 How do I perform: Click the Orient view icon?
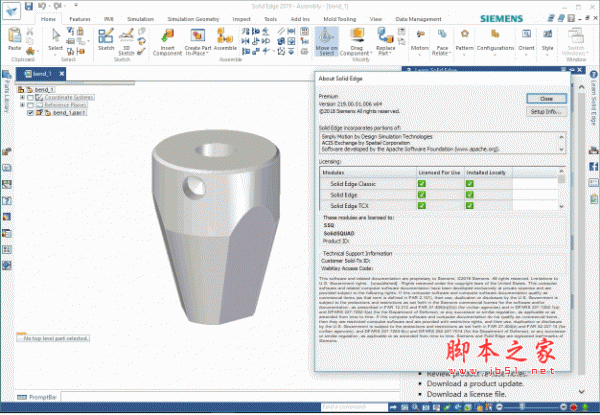coord(527,34)
